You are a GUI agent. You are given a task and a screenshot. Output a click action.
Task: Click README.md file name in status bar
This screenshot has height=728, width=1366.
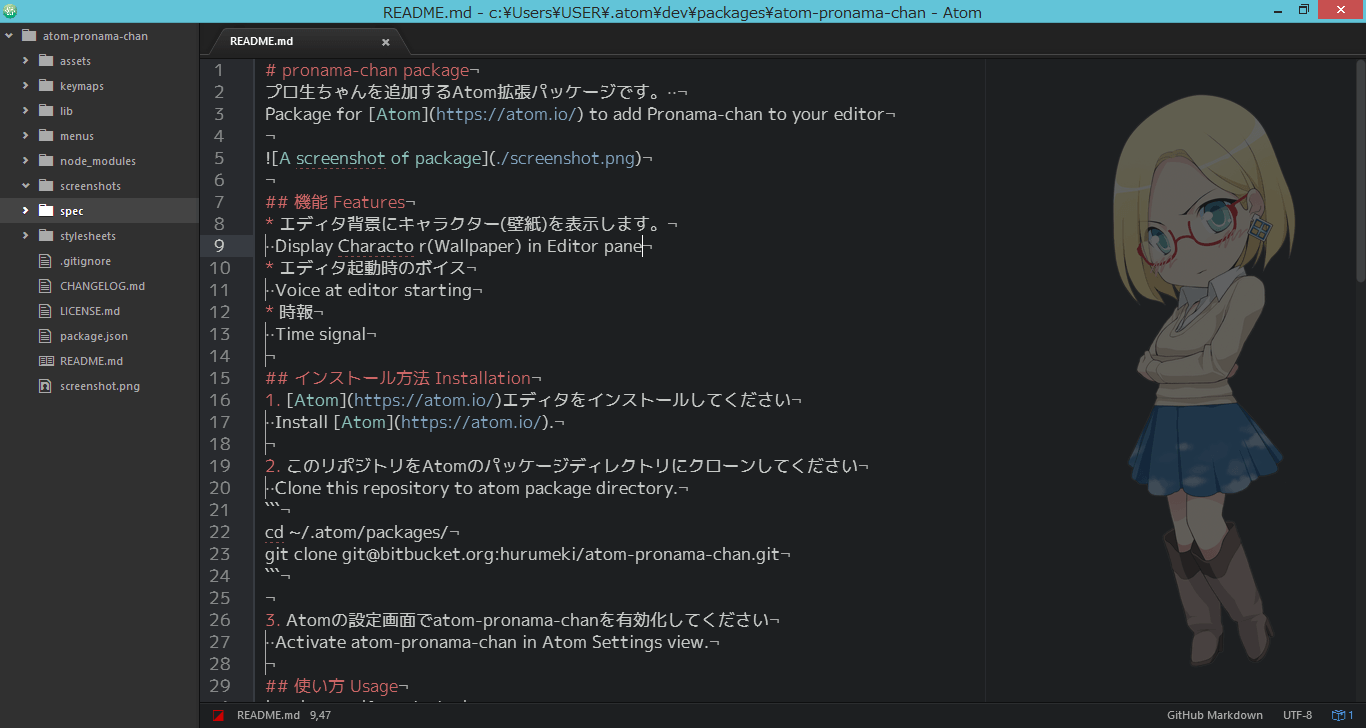point(268,715)
